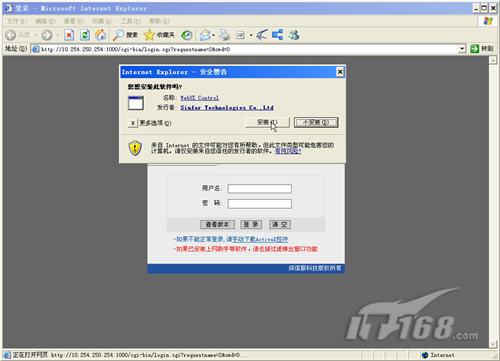Go to Home page via house icon
Image resolution: width=500 pixels, height=361 pixels.
[101, 35]
